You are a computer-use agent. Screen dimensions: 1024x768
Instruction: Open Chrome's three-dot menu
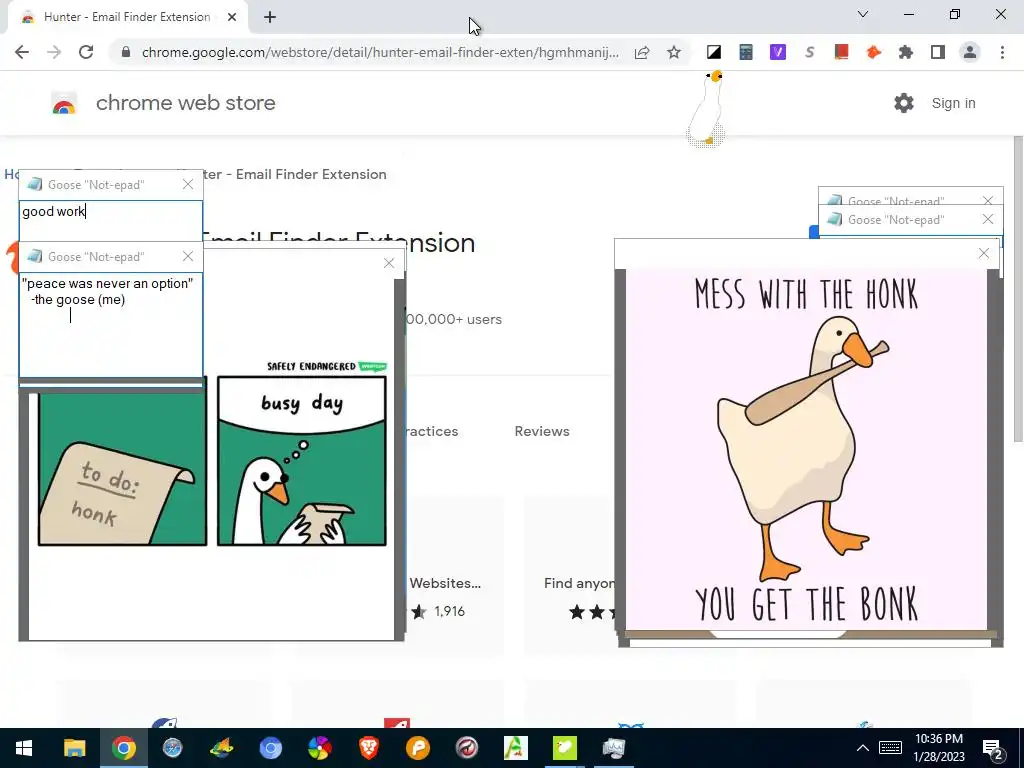tap(1002, 52)
